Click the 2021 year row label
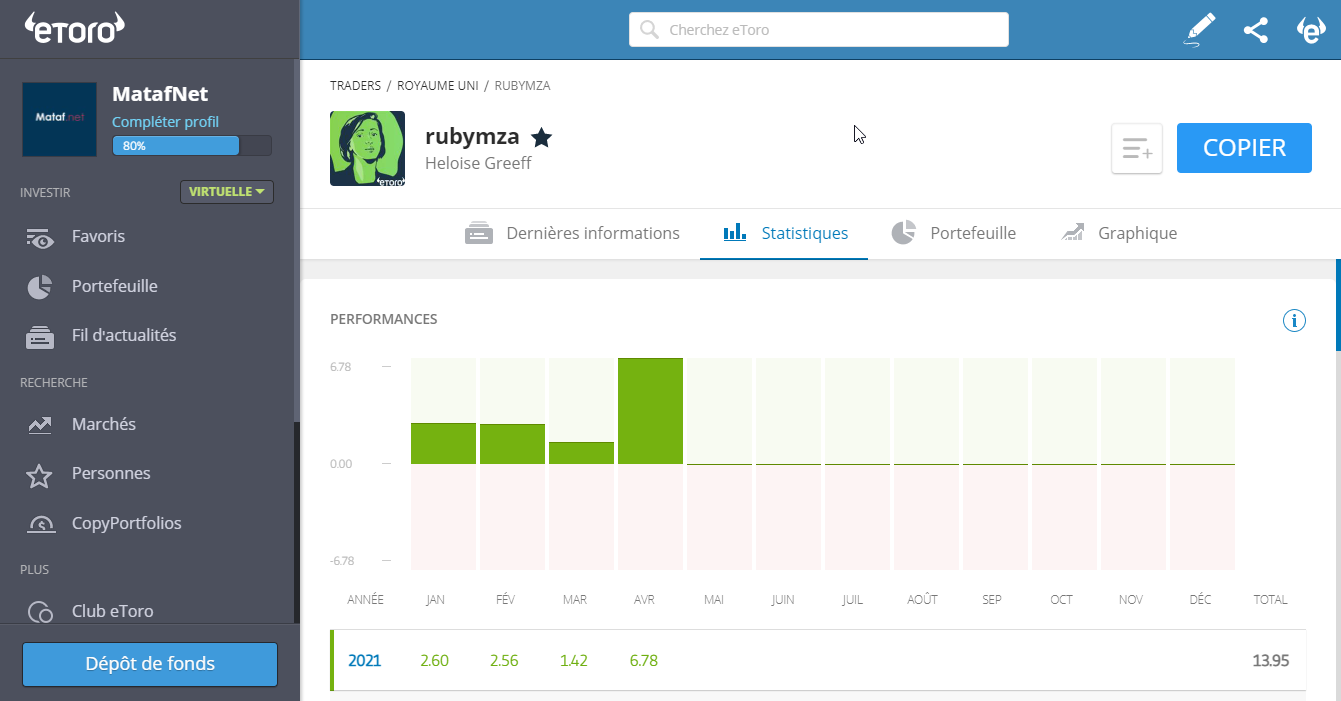Viewport: 1341px width, 701px height. 364,661
